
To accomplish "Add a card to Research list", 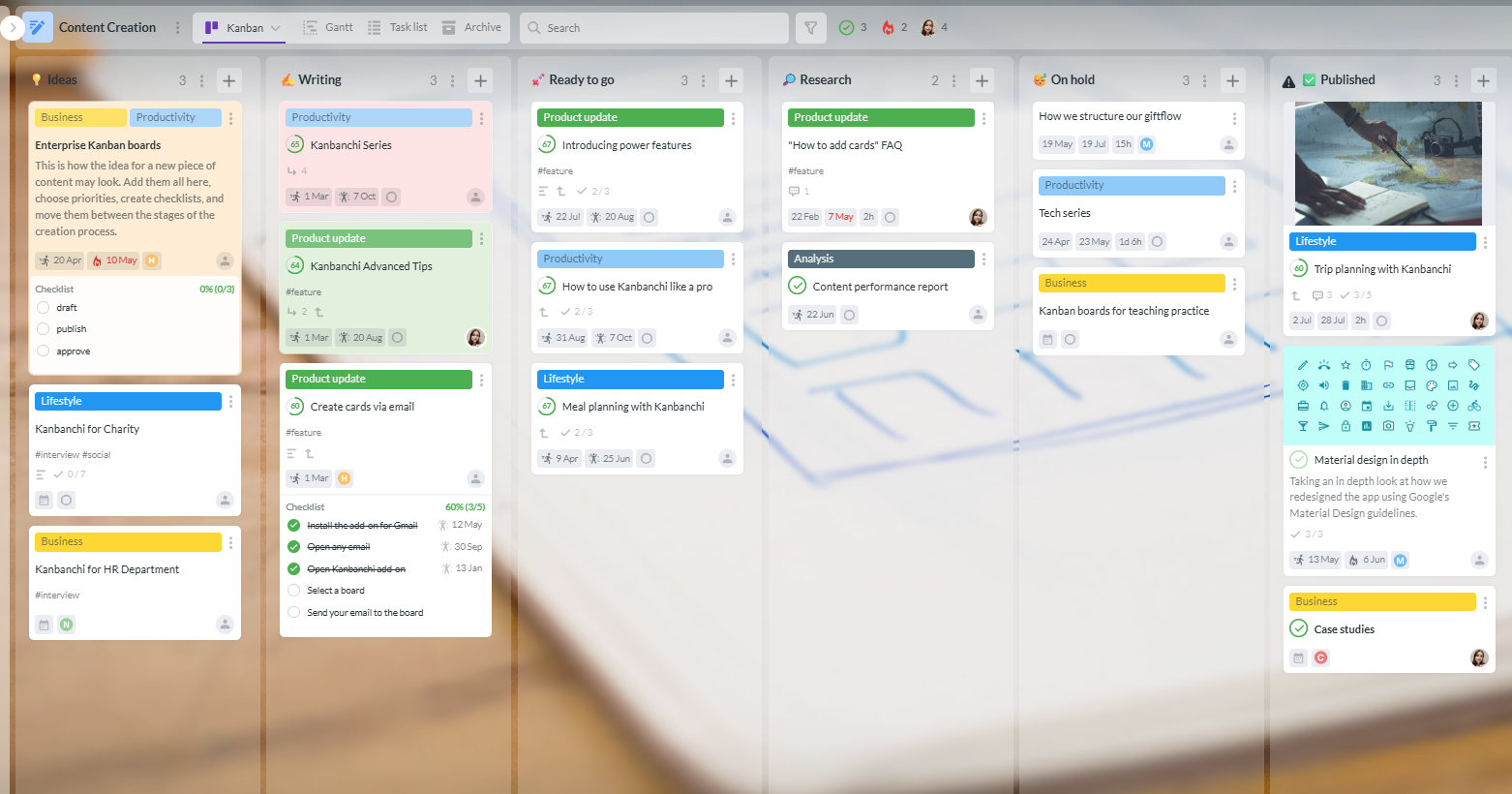I will tap(982, 80).
